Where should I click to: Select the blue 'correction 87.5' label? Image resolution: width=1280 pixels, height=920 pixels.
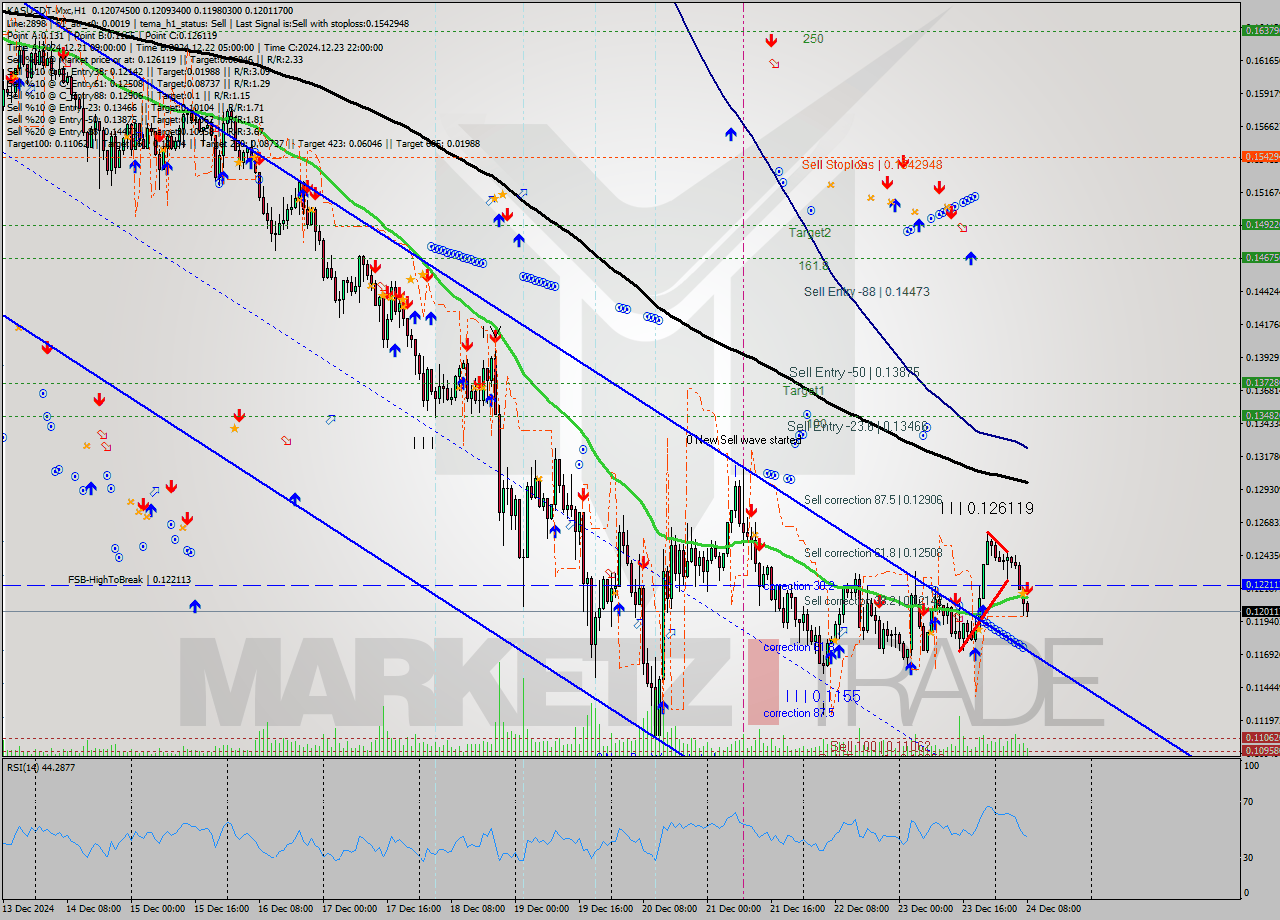(x=799, y=713)
